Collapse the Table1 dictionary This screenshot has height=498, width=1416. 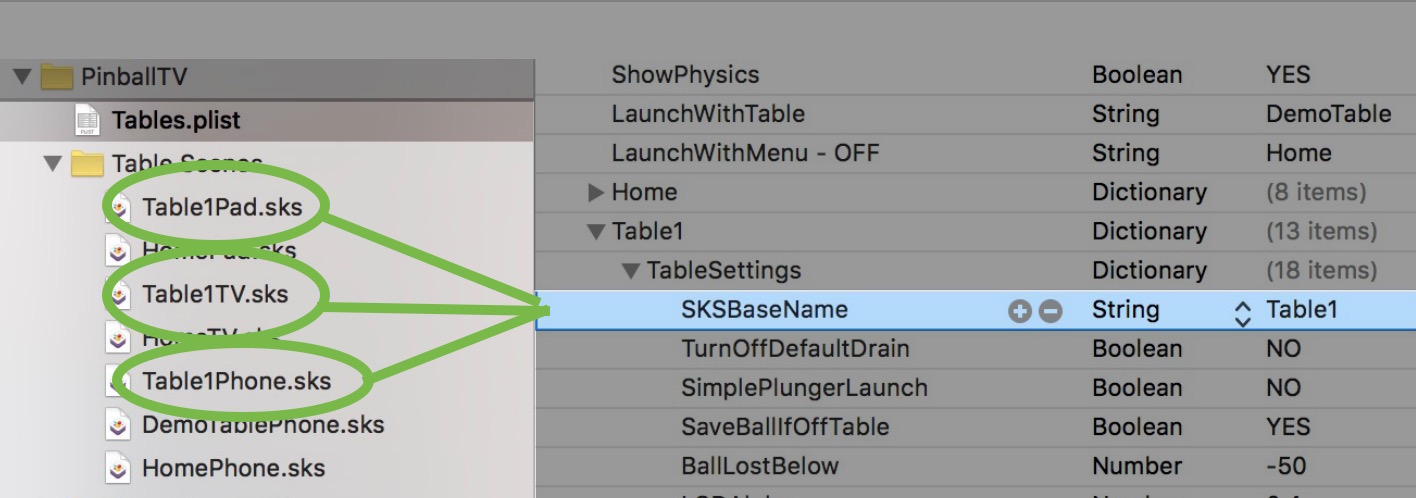[596, 232]
